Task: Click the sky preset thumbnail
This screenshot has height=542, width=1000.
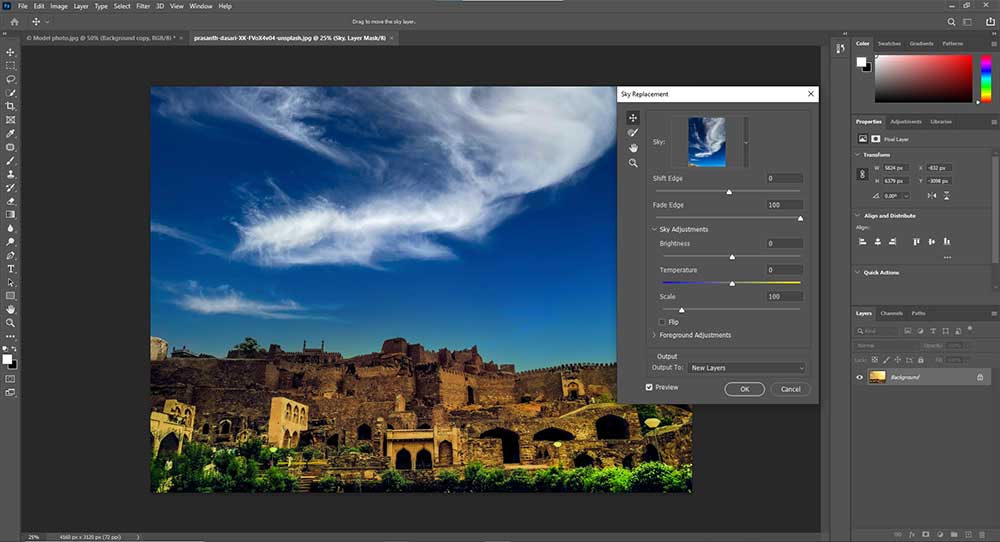Action: point(707,142)
